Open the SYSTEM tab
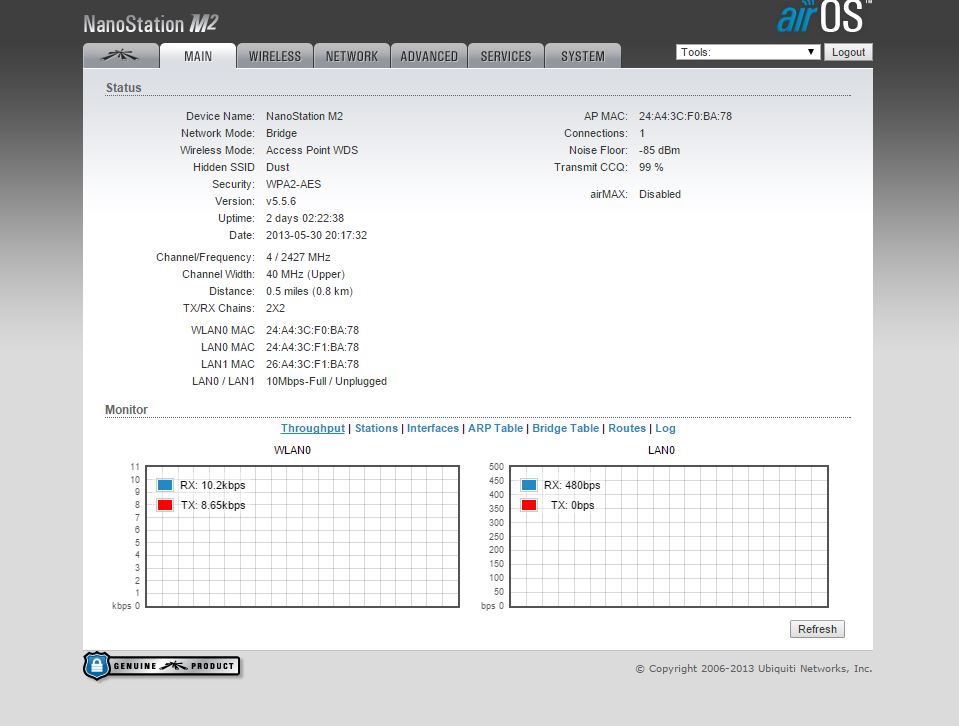959x726 pixels. 583,56
